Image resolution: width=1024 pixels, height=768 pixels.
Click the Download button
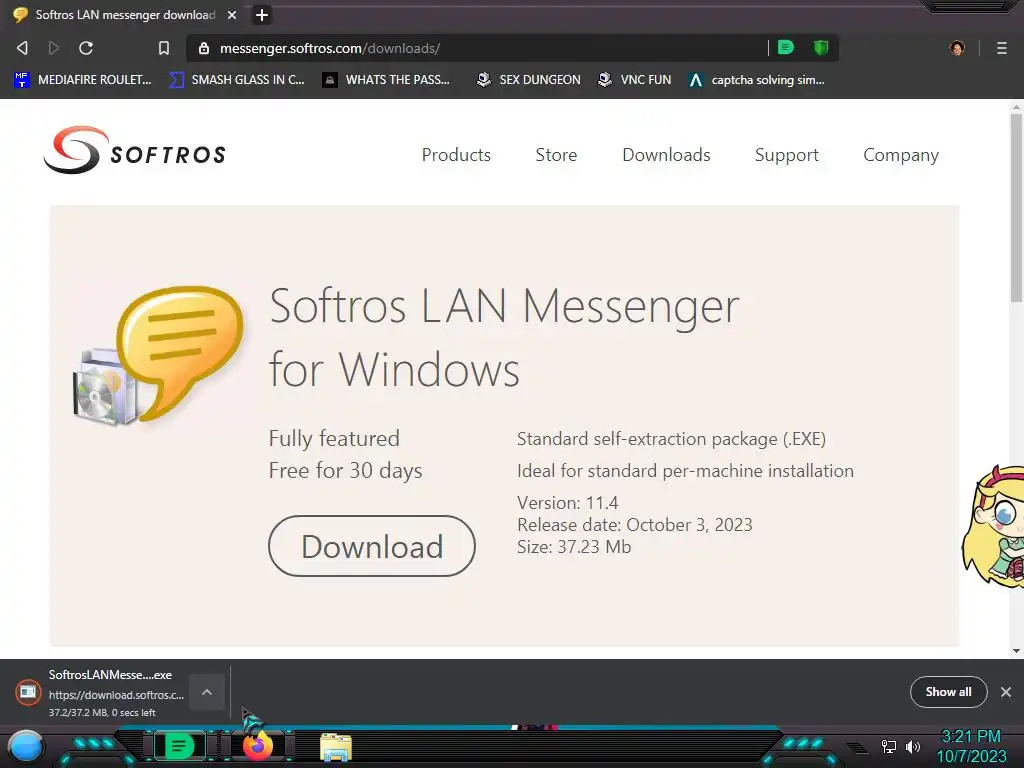[x=372, y=546]
